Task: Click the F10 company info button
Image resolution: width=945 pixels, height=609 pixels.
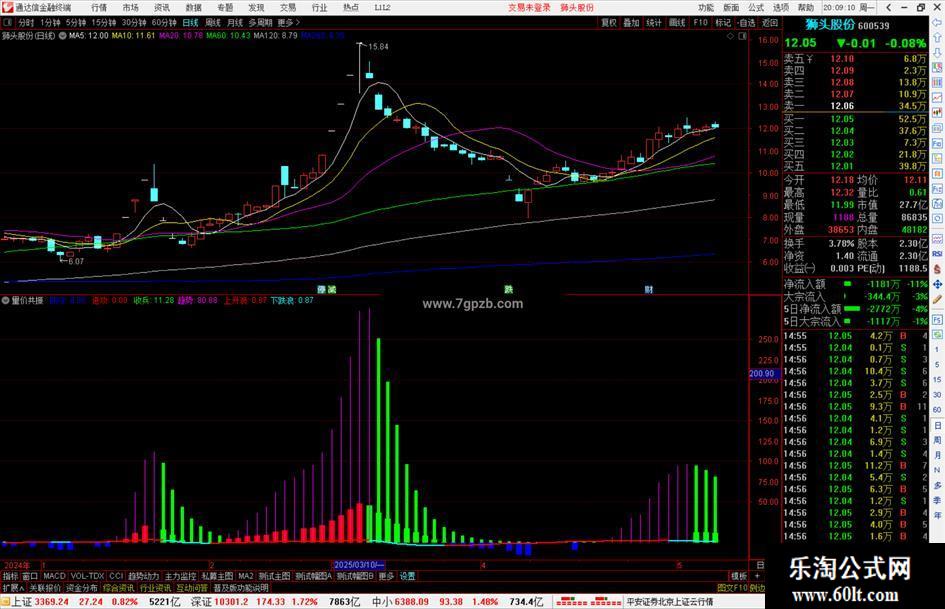Action: (700, 22)
